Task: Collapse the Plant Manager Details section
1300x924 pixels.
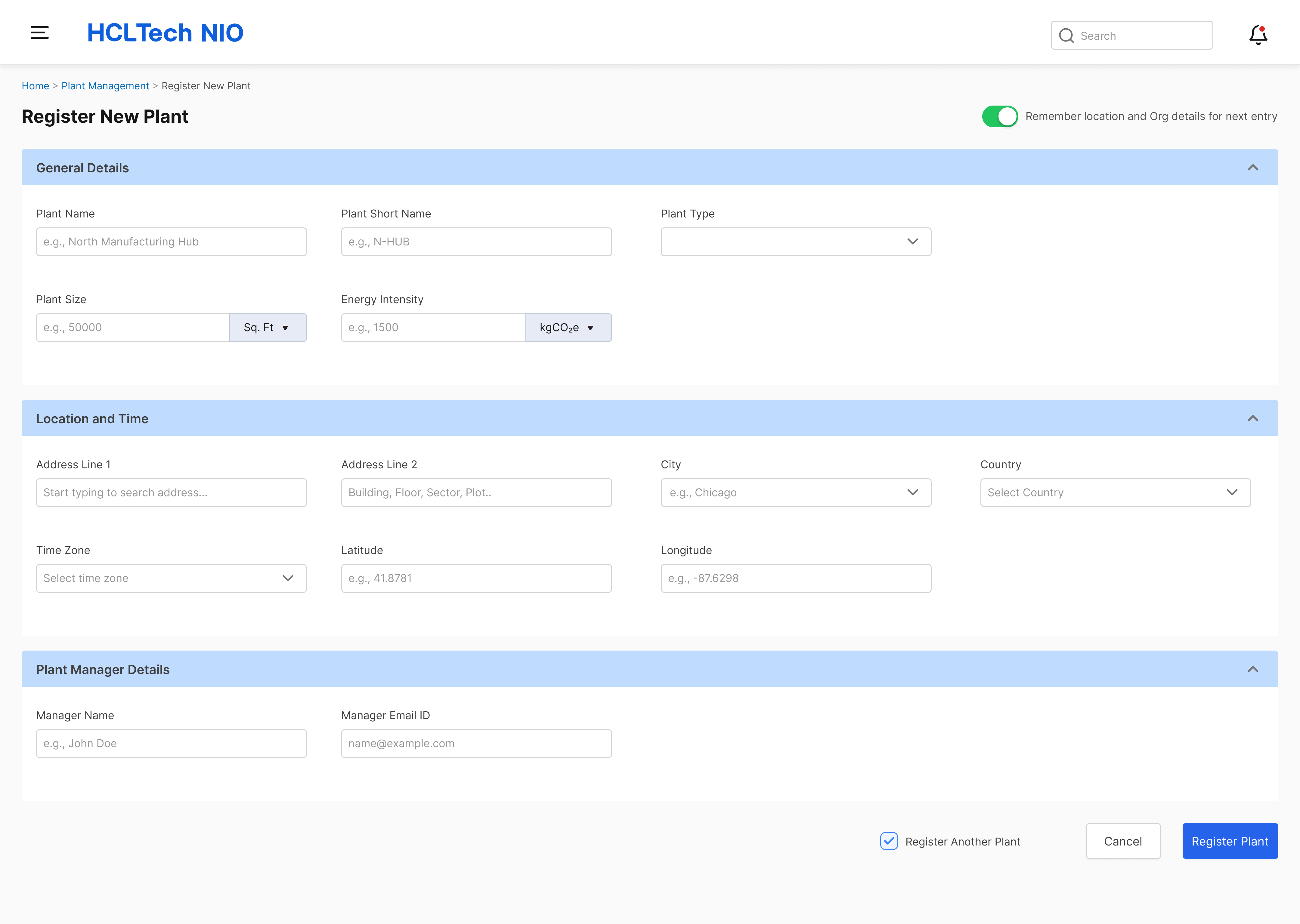Action: 1253,669
